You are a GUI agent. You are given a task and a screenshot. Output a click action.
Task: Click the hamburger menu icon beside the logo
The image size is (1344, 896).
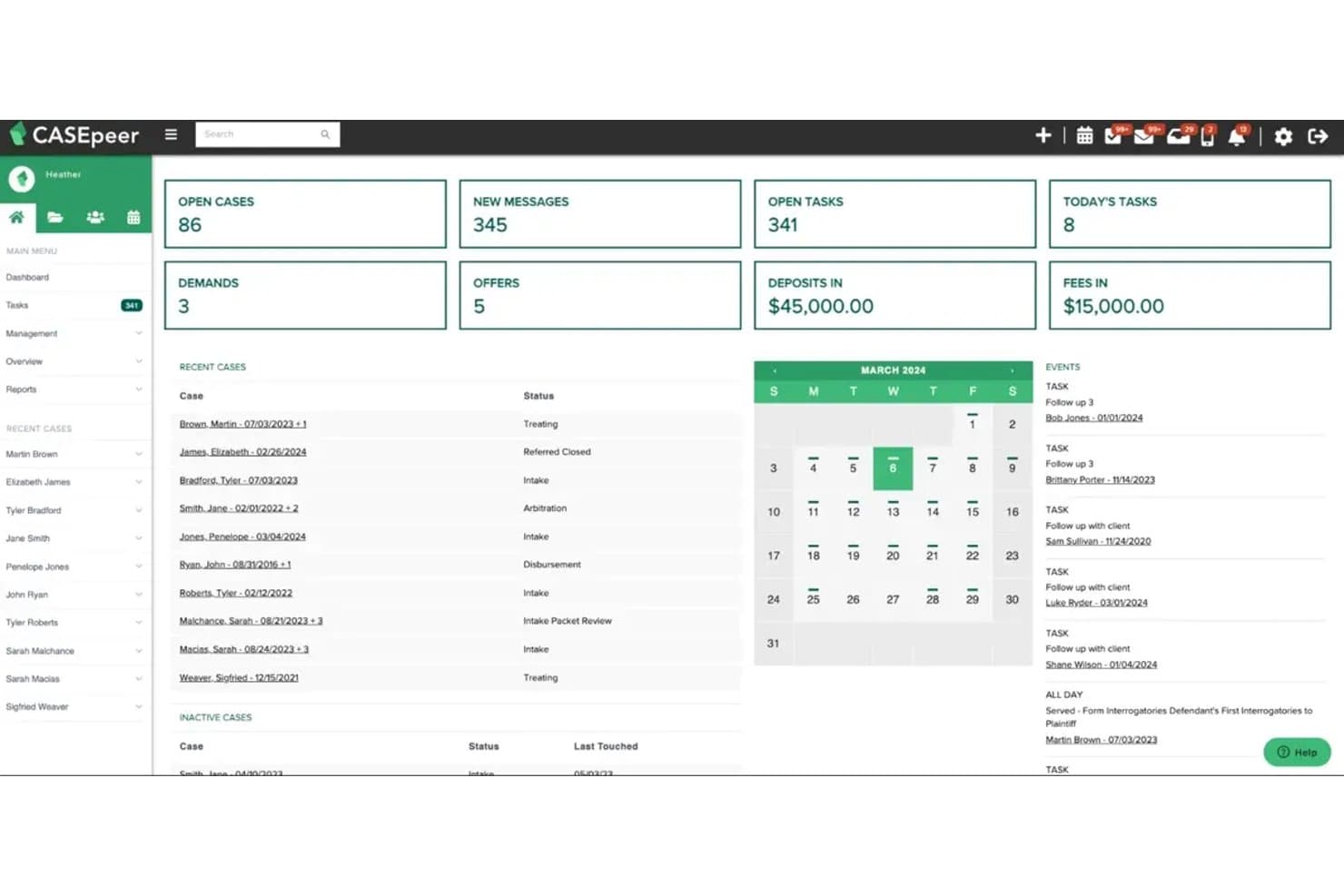point(171,134)
